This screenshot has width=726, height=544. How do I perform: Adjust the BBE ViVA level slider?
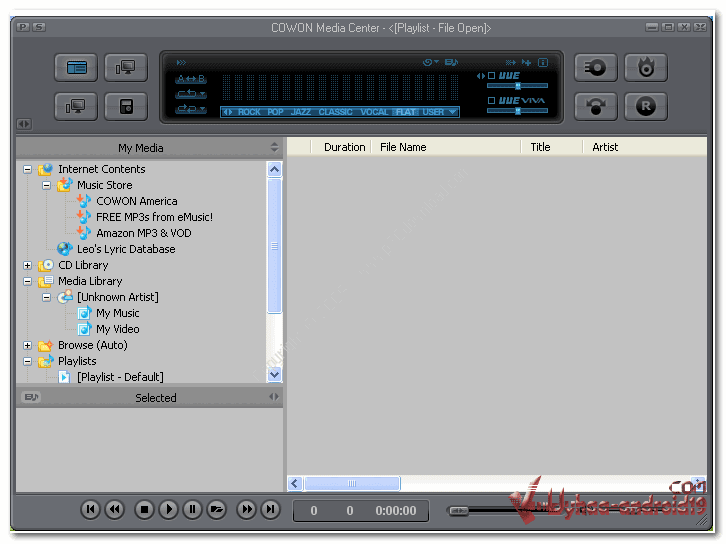(517, 111)
